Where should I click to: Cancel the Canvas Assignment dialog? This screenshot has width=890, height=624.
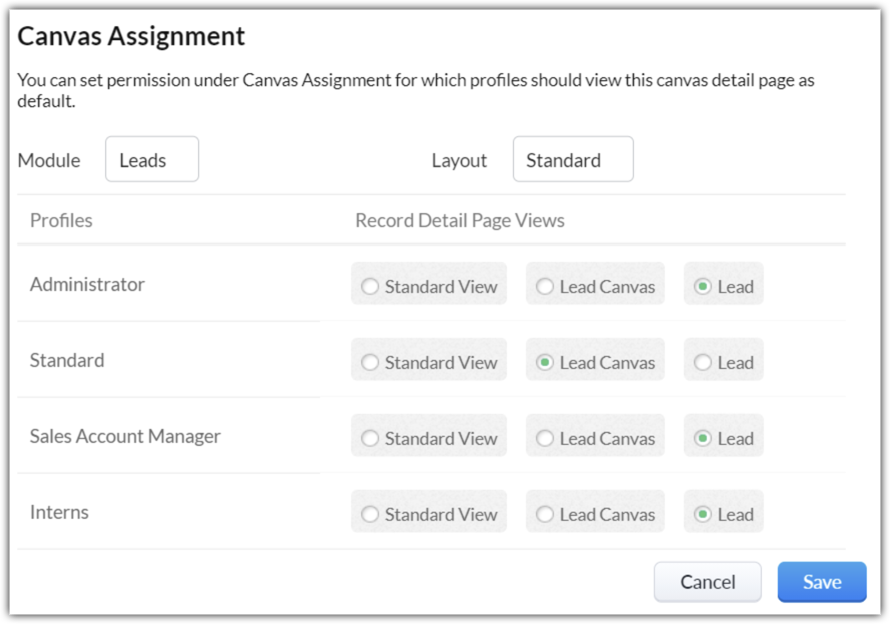(707, 582)
